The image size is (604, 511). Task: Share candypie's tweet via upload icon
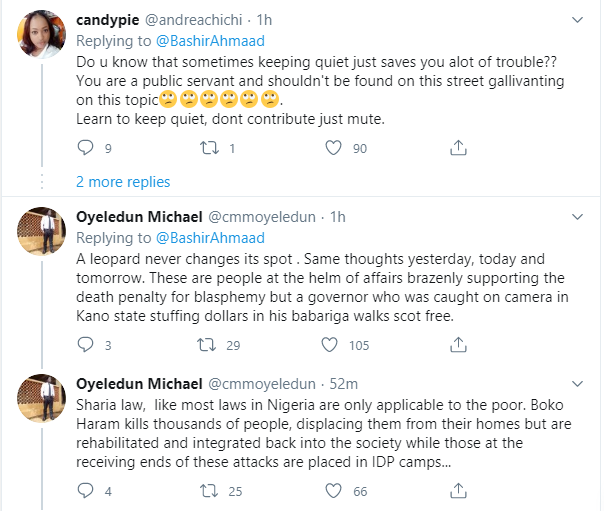pyautogui.click(x=458, y=148)
